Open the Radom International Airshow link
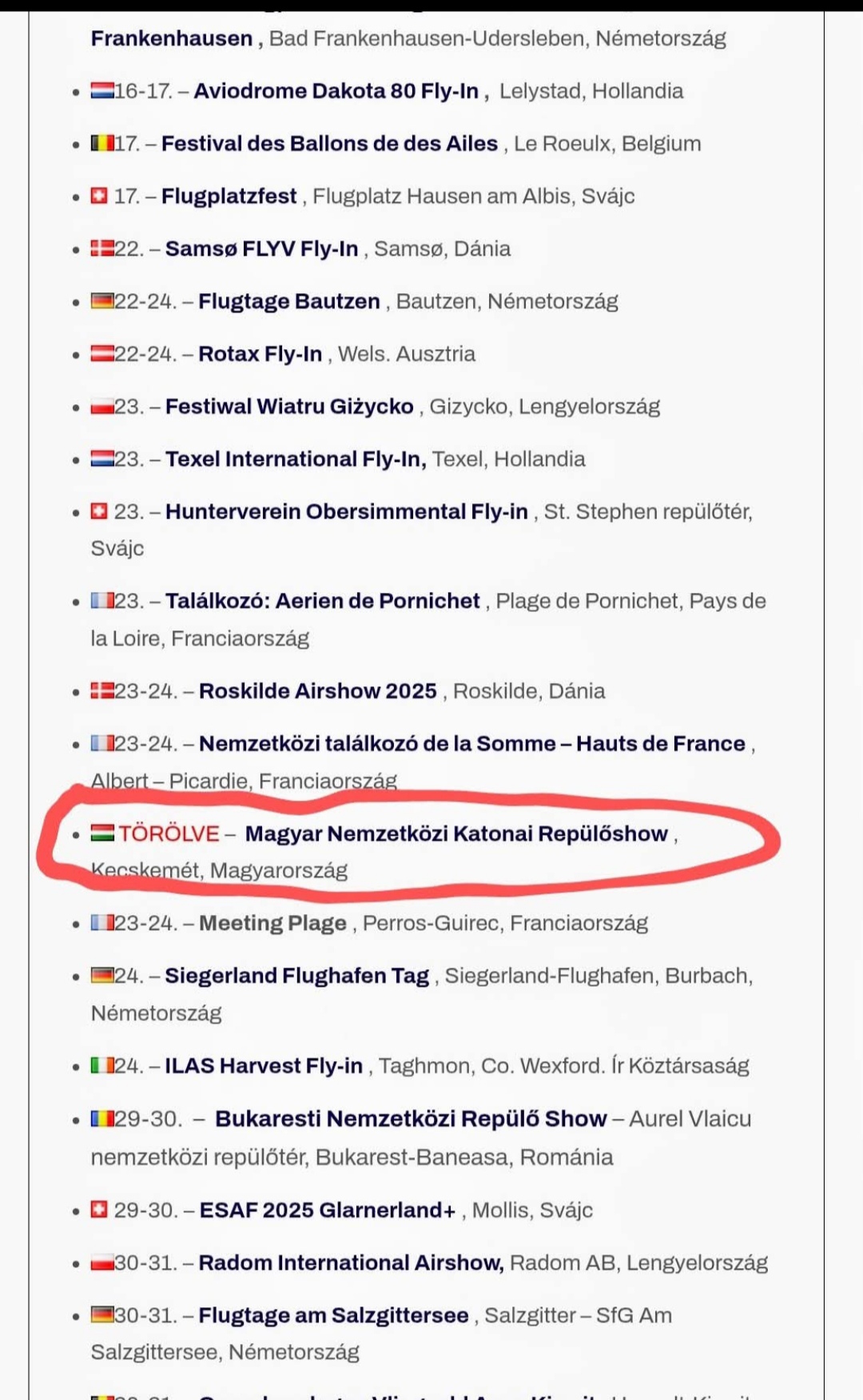The image size is (863, 1400). click(x=352, y=1263)
